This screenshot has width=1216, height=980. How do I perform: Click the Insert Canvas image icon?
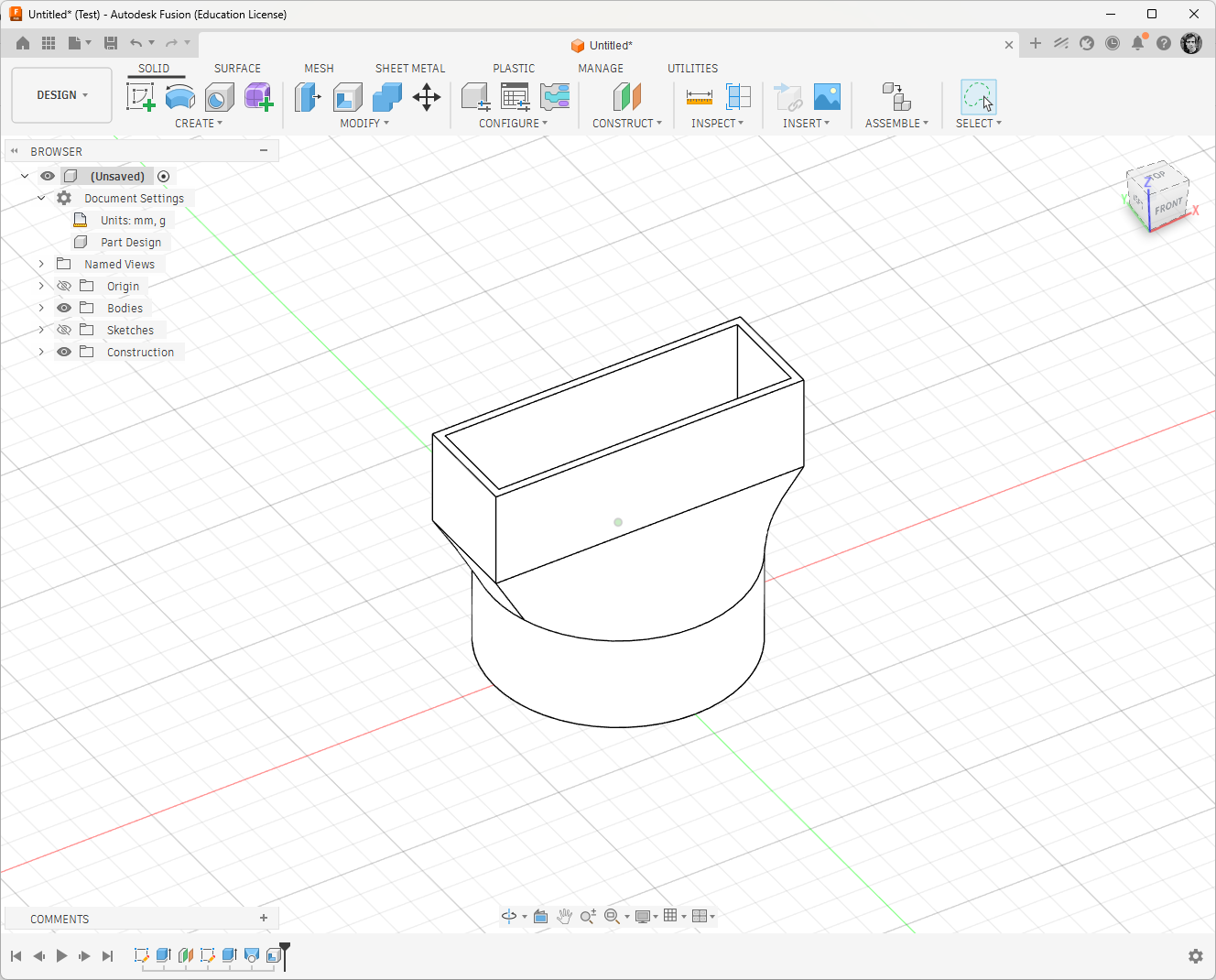(827, 96)
